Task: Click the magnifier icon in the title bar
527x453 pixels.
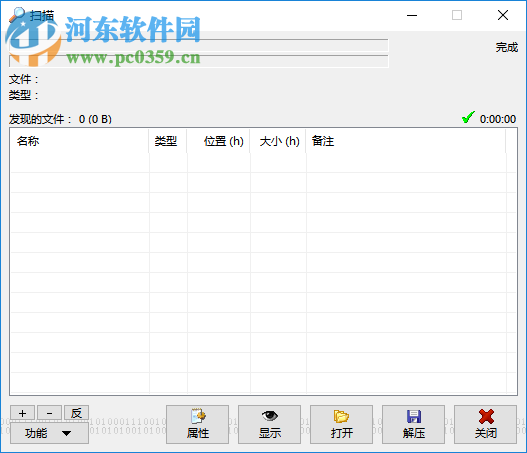Action: 16,15
